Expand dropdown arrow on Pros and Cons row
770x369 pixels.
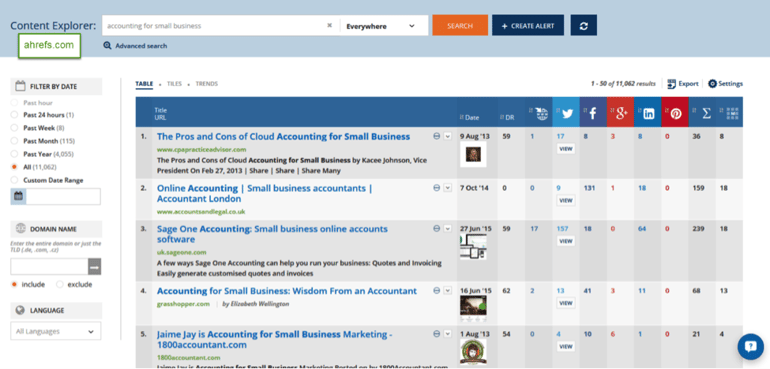pyautogui.click(x=447, y=137)
